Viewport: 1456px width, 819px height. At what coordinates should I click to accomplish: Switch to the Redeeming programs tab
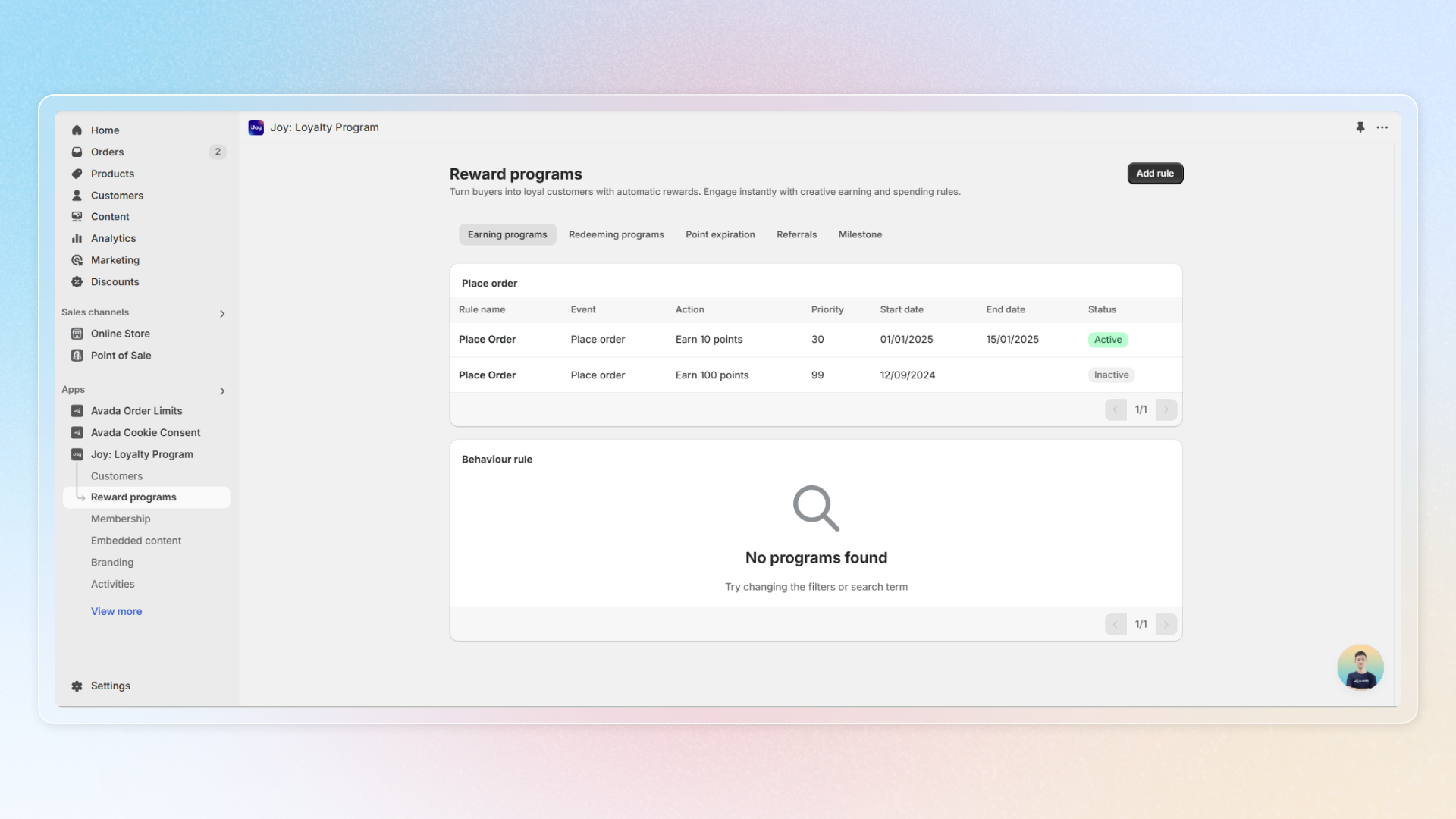click(616, 234)
